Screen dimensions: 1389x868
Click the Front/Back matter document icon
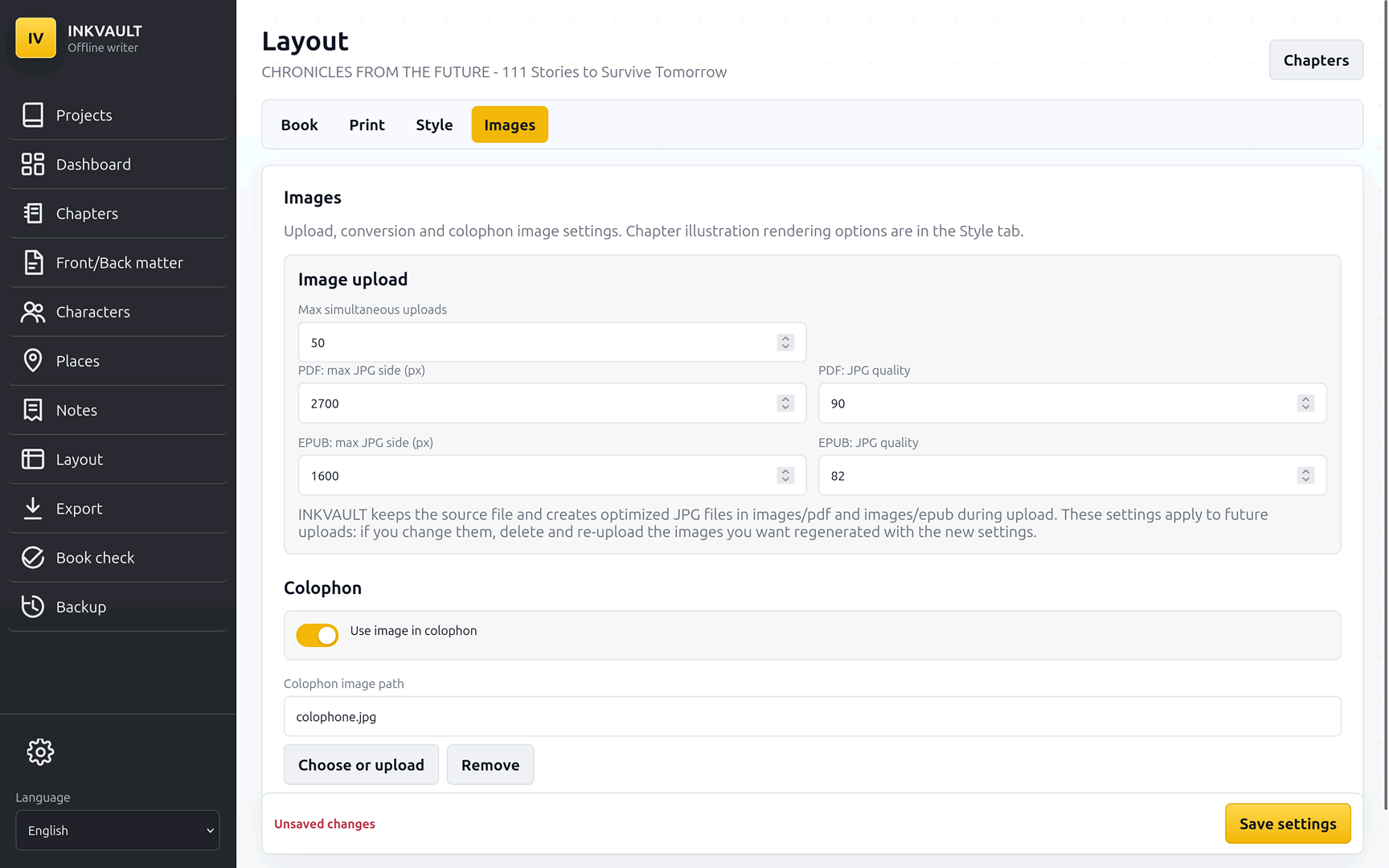tap(33, 262)
